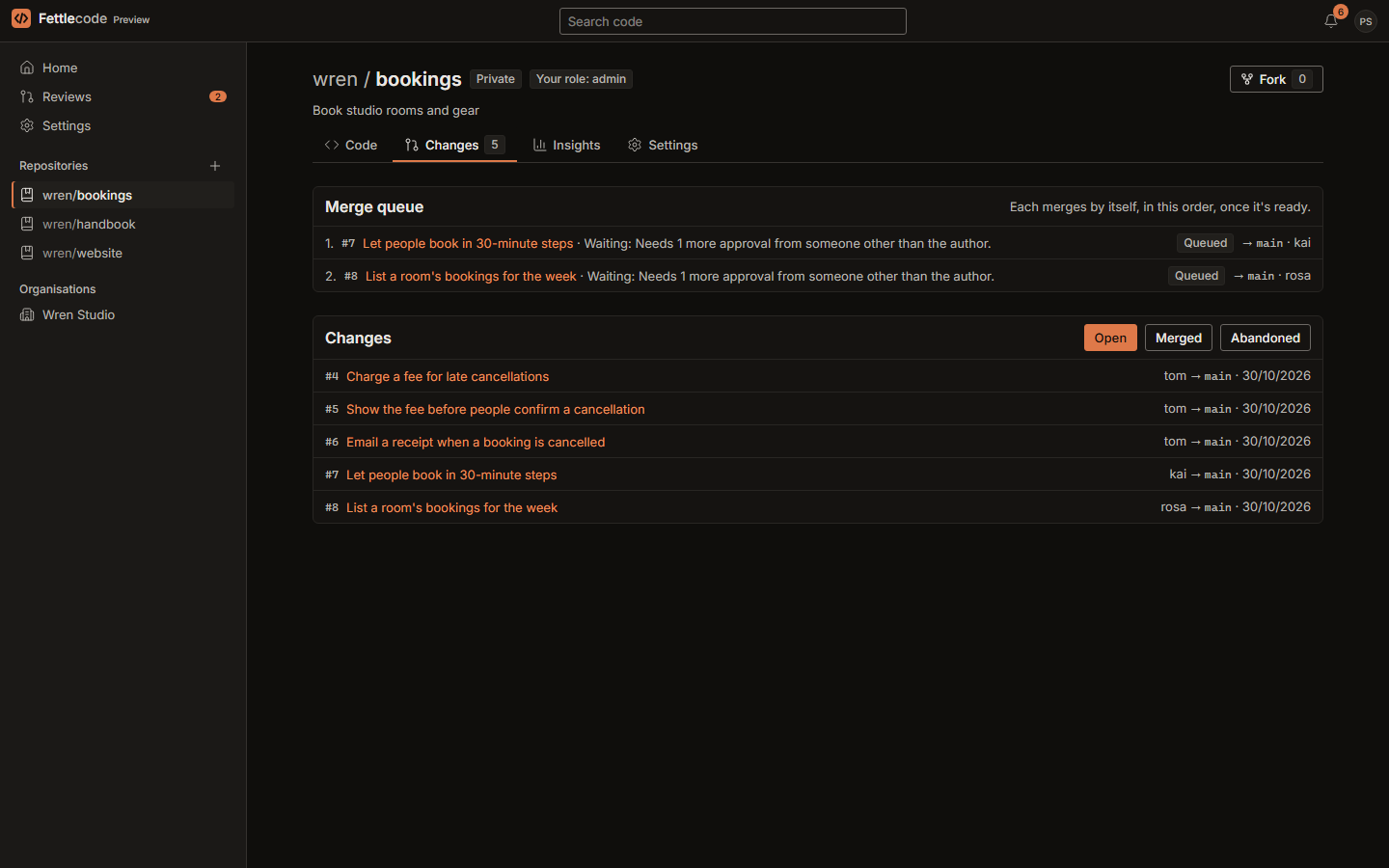The height and width of the screenshot is (868, 1389).
Task: Click the Fettlecode logo icon
Action: 21,18
